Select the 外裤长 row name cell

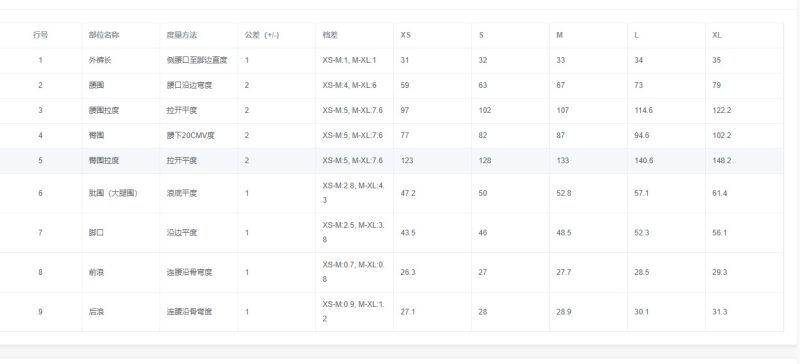(100, 60)
